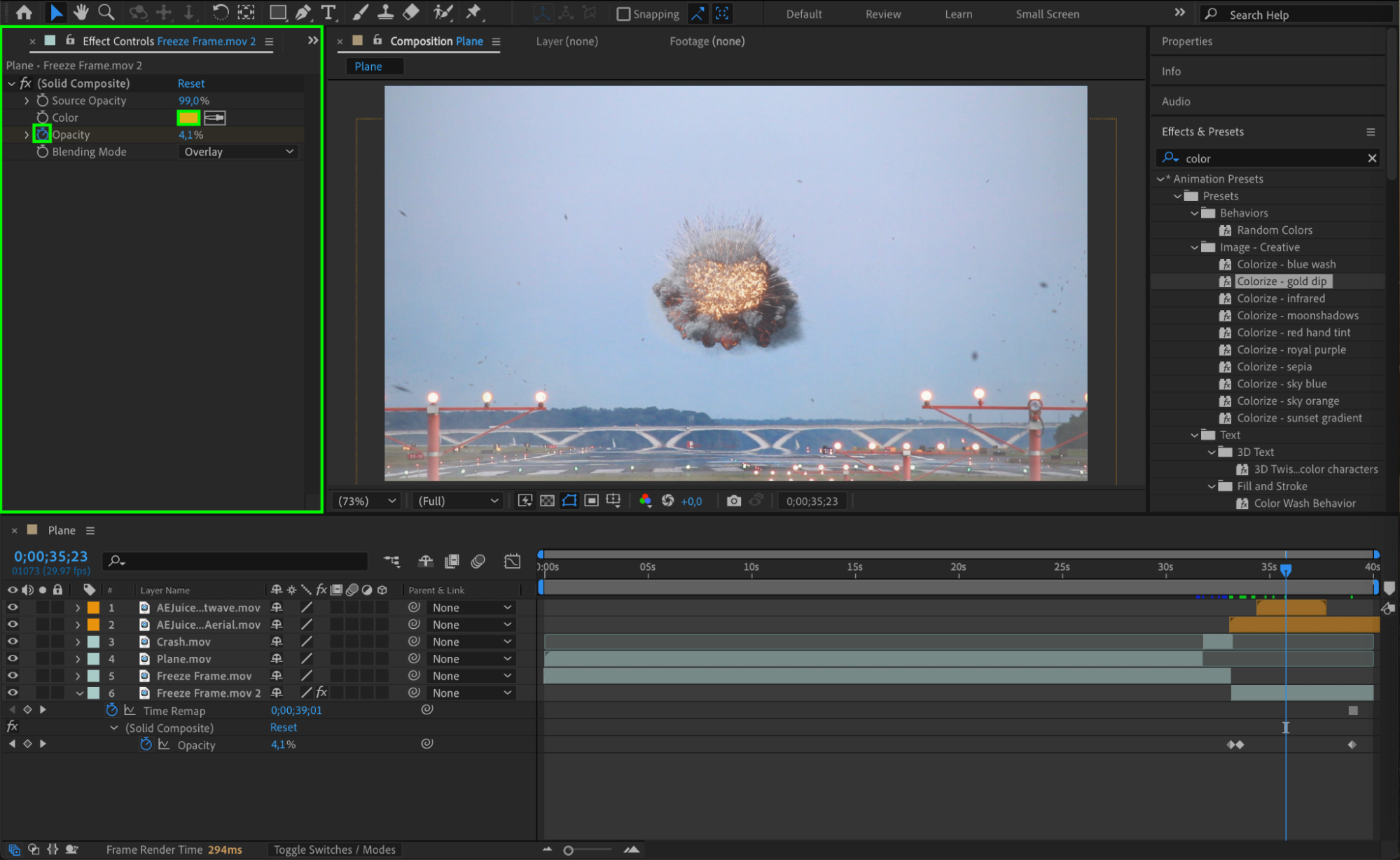Screen dimensions: 1400x860
Task: Open the Home screen icon
Action: coord(24,12)
